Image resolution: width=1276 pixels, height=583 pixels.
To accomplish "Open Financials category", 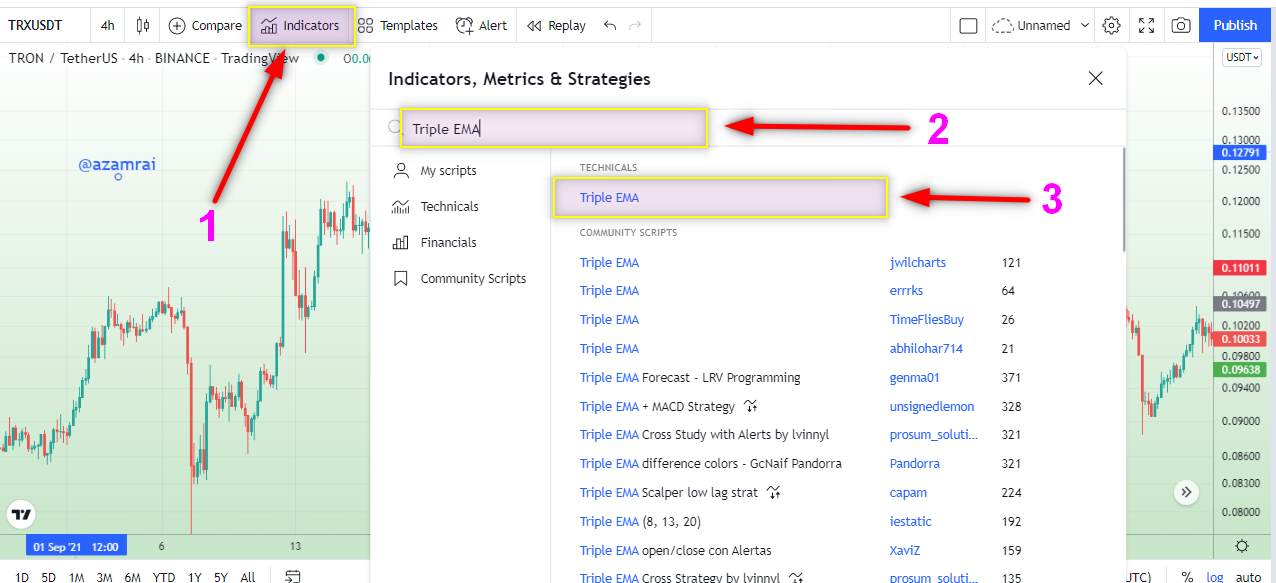I will (434, 243).
